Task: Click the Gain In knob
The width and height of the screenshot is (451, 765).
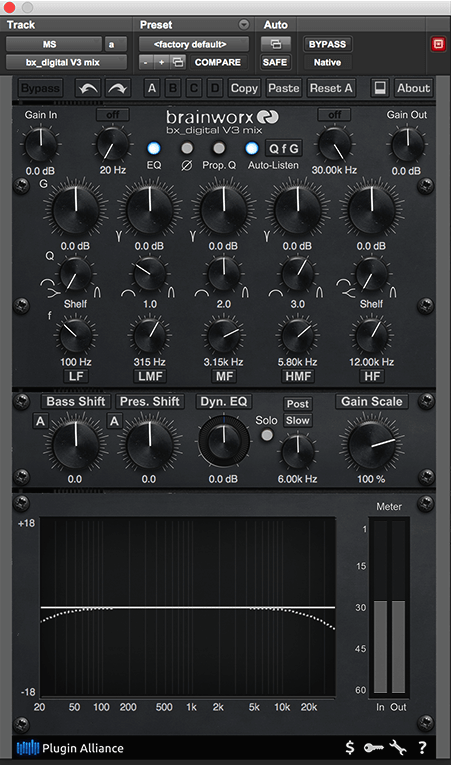Action: point(41,145)
